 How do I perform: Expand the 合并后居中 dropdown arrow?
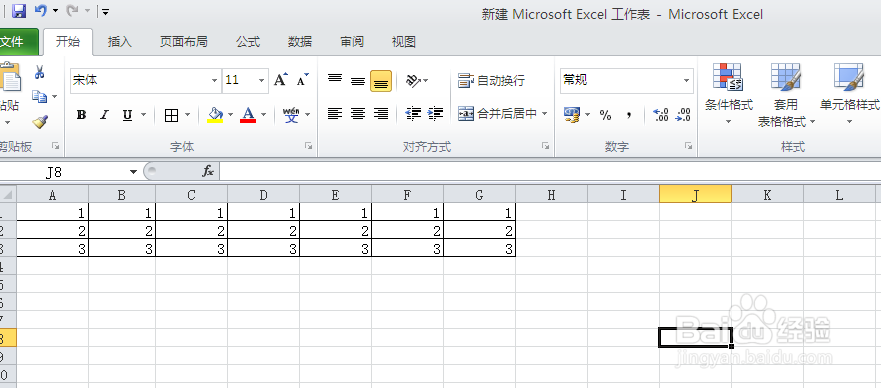tap(544, 114)
